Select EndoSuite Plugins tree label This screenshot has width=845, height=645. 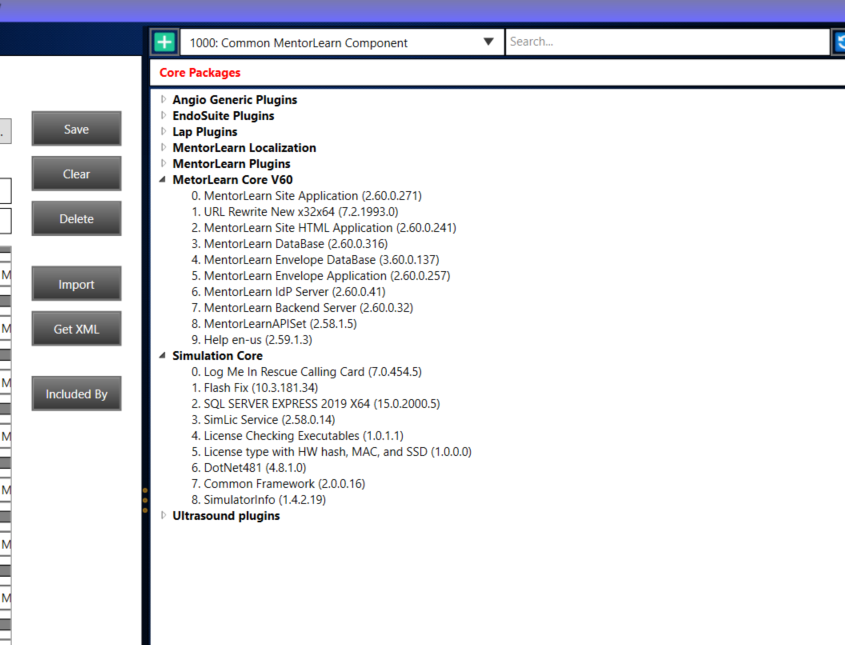coord(223,116)
